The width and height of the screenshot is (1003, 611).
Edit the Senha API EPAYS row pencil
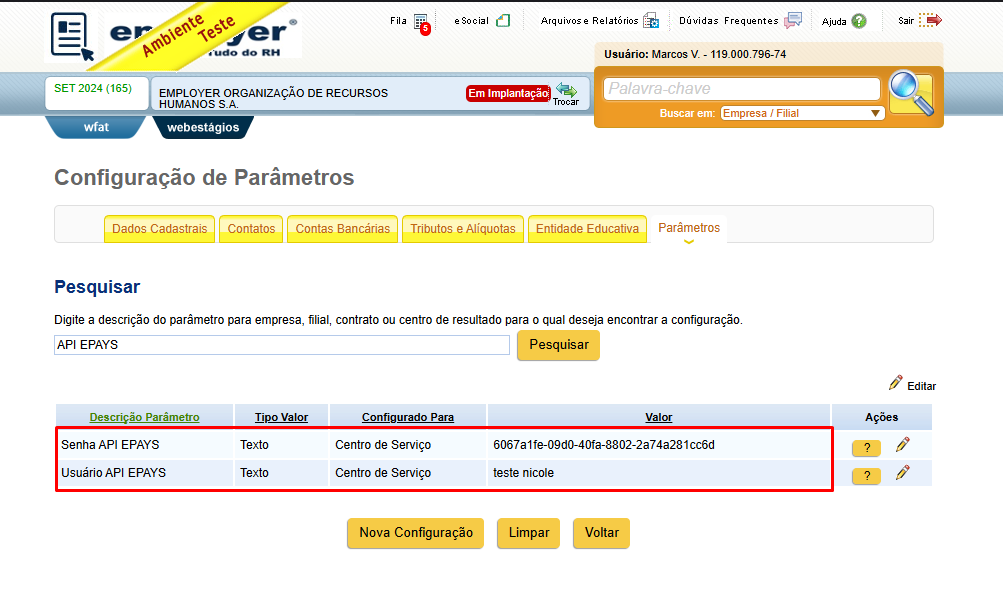(903, 444)
